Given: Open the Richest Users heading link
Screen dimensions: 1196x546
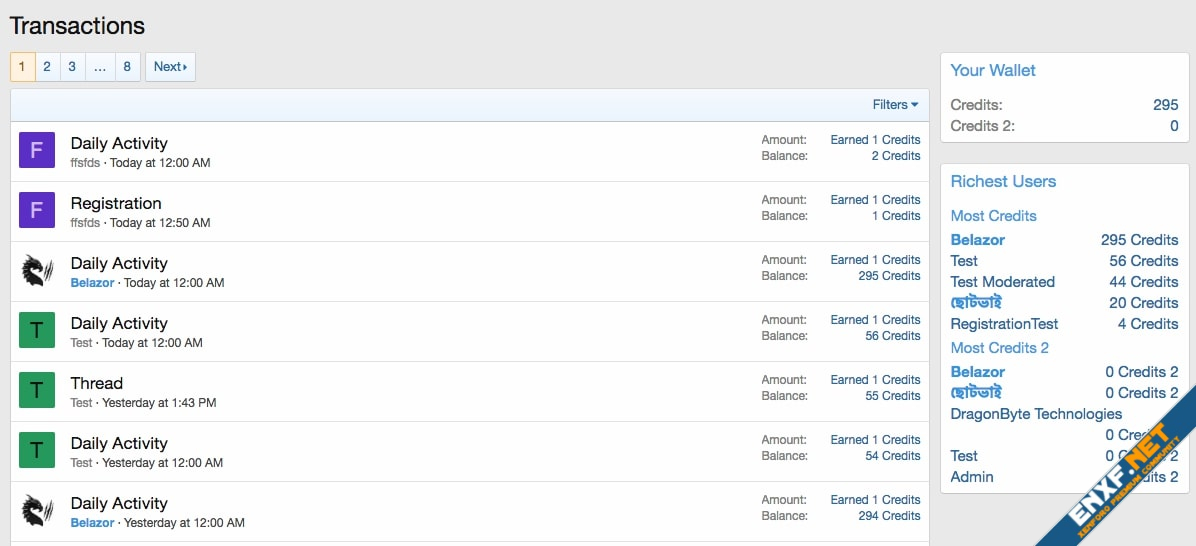Looking at the screenshot, I should tap(1003, 181).
